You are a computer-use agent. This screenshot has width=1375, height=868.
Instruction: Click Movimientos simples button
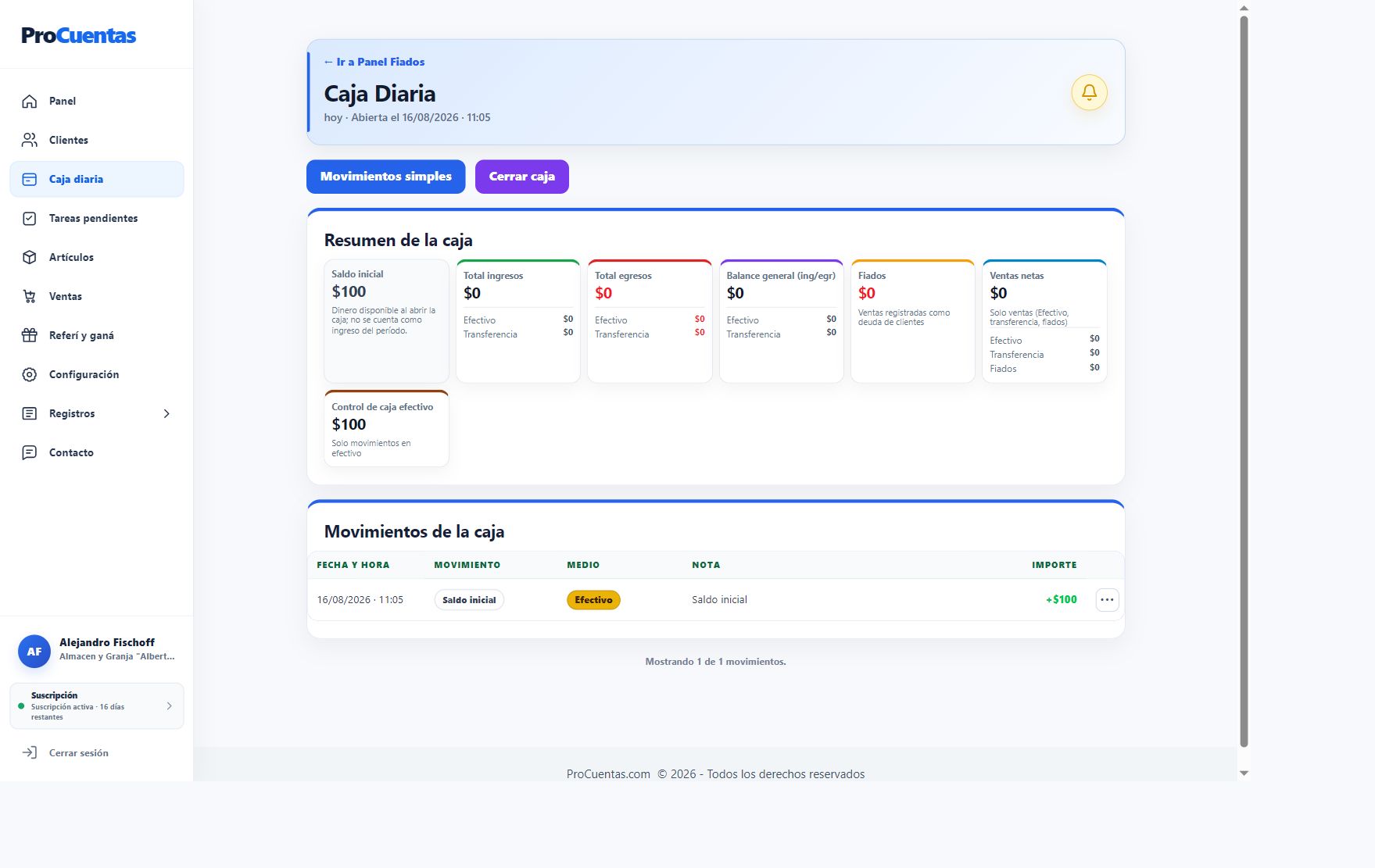point(385,177)
